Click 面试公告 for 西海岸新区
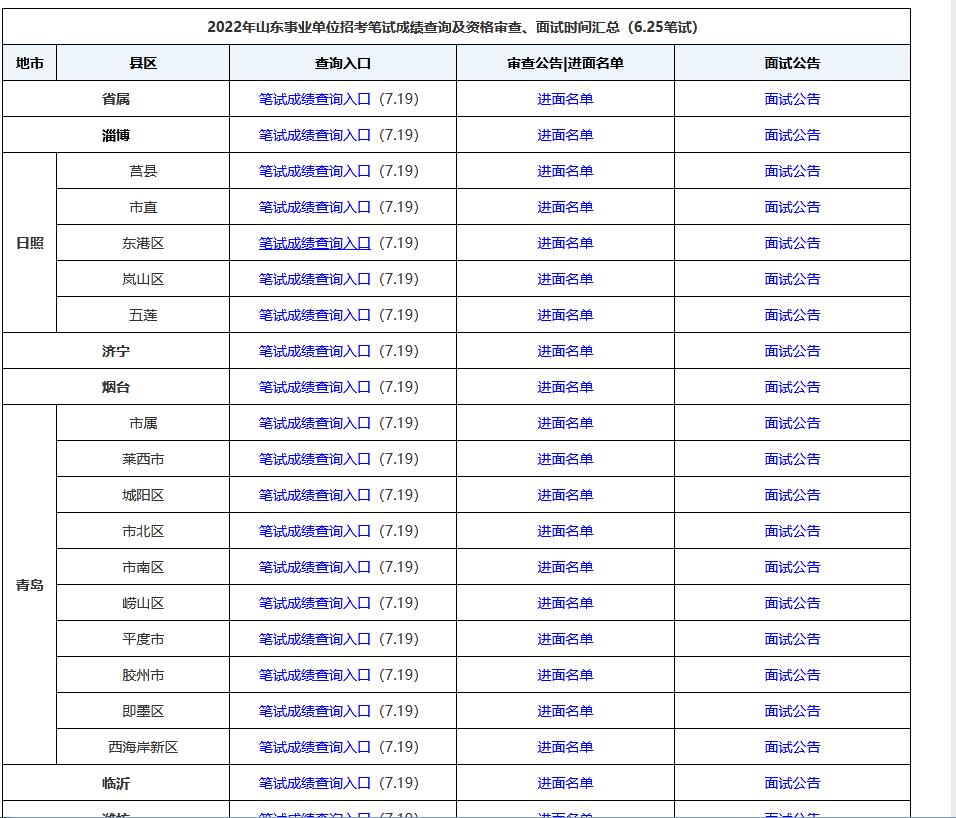The height and width of the screenshot is (818, 956). (793, 746)
